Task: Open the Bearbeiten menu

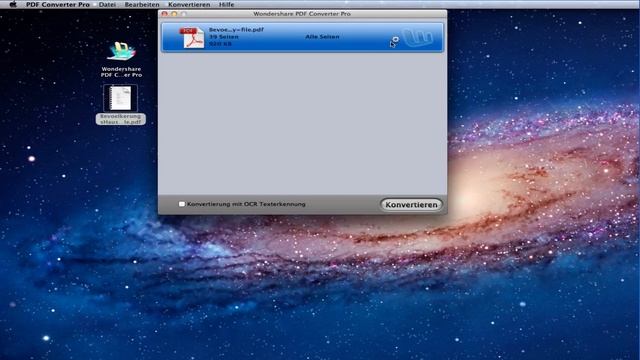Action: click(142, 4)
